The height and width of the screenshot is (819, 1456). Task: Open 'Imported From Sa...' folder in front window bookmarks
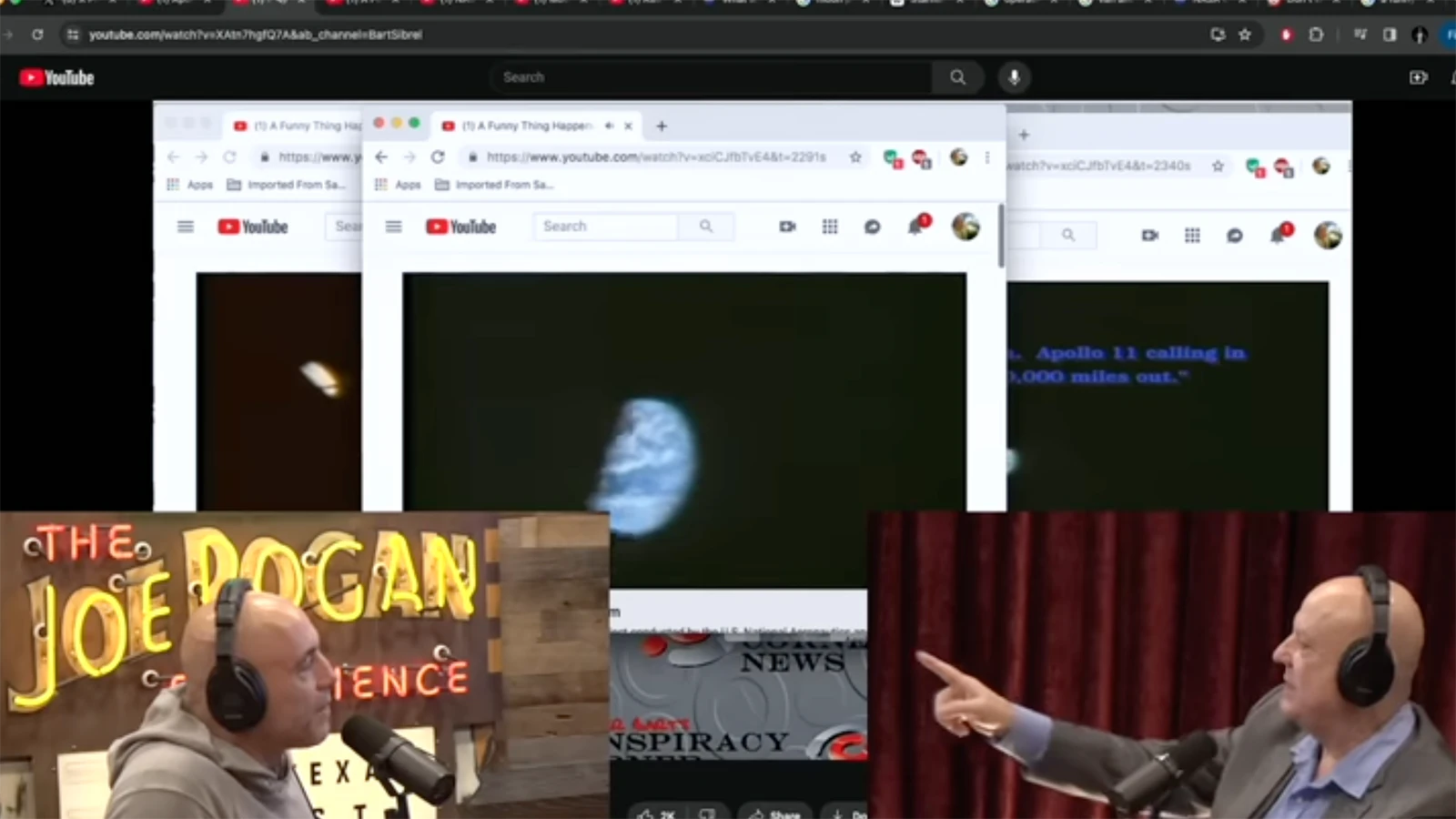(x=494, y=185)
